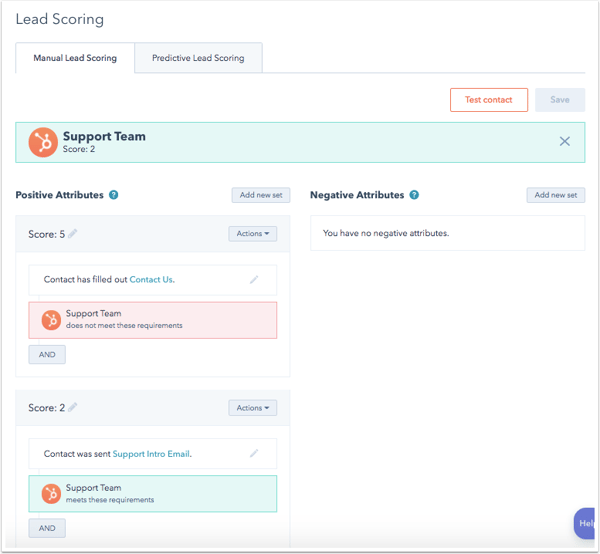Switch to the Predictive Lead Scoring tab
The height and width of the screenshot is (554, 600).
(198, 58)
